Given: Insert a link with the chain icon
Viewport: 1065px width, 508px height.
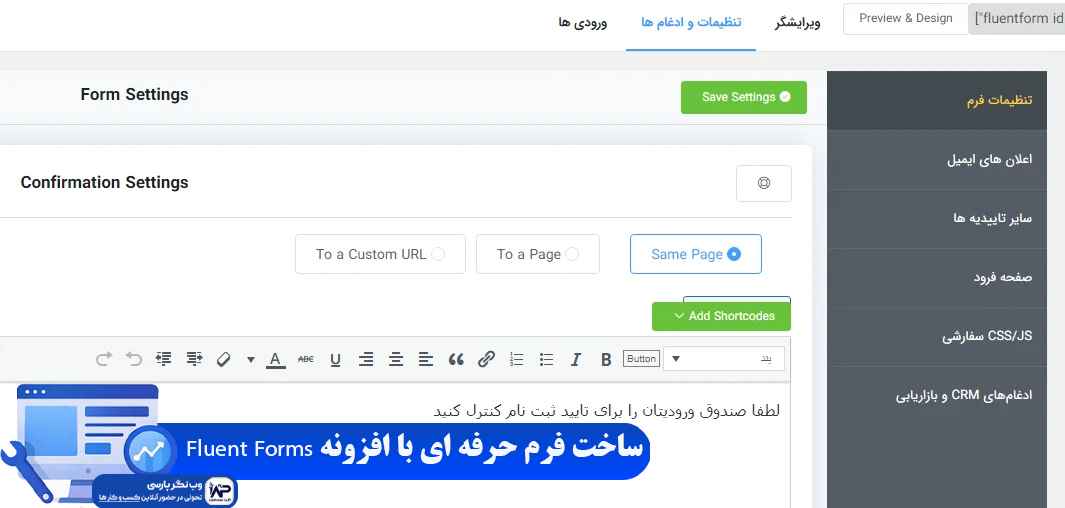Looking at the screenshot, I should coord(486,359).
